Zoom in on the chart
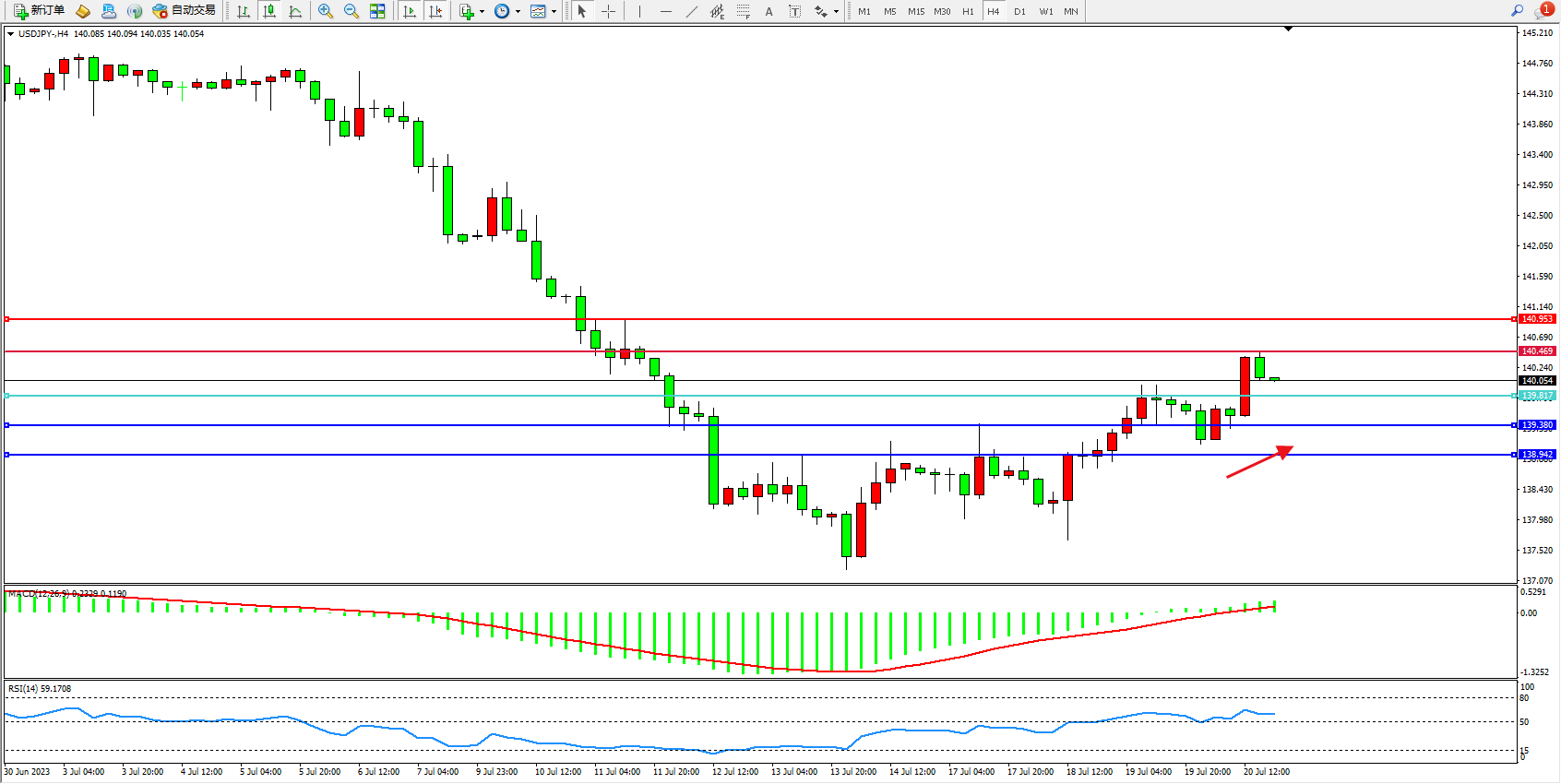Screen dimensions: 1561x784 pos(326,11)
